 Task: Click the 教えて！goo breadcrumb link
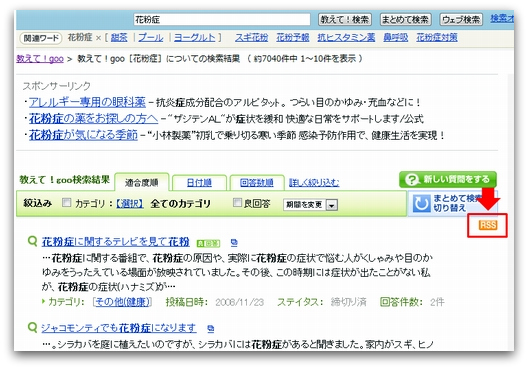coord(40,59)
